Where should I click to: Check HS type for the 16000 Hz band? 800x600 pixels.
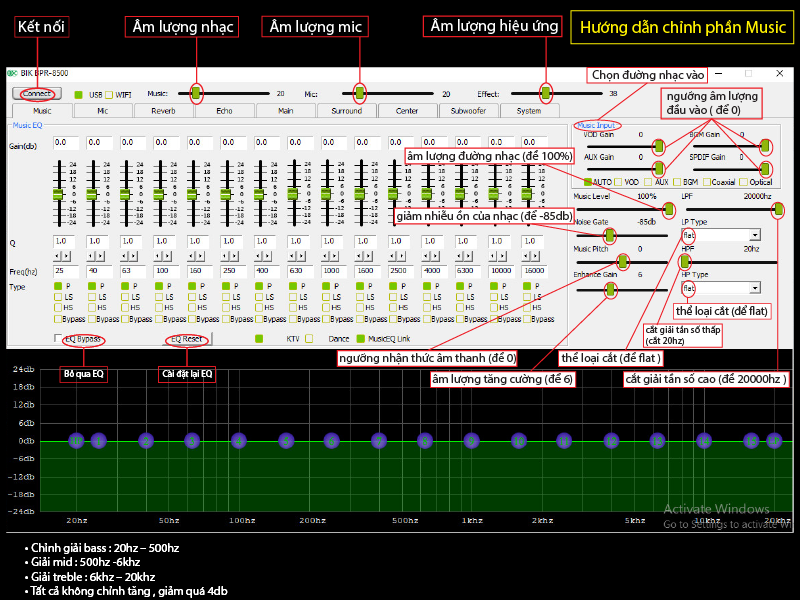[527, 307]
